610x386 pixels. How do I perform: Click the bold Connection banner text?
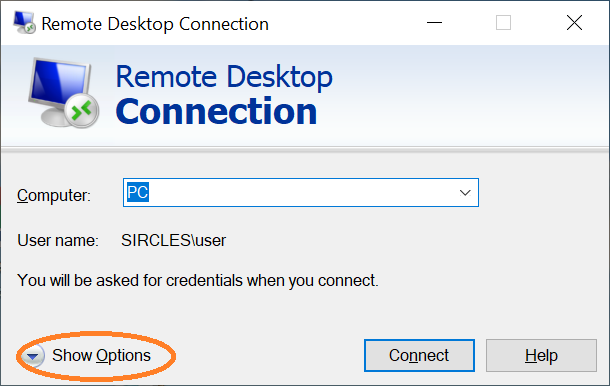[x=216, y=112]
